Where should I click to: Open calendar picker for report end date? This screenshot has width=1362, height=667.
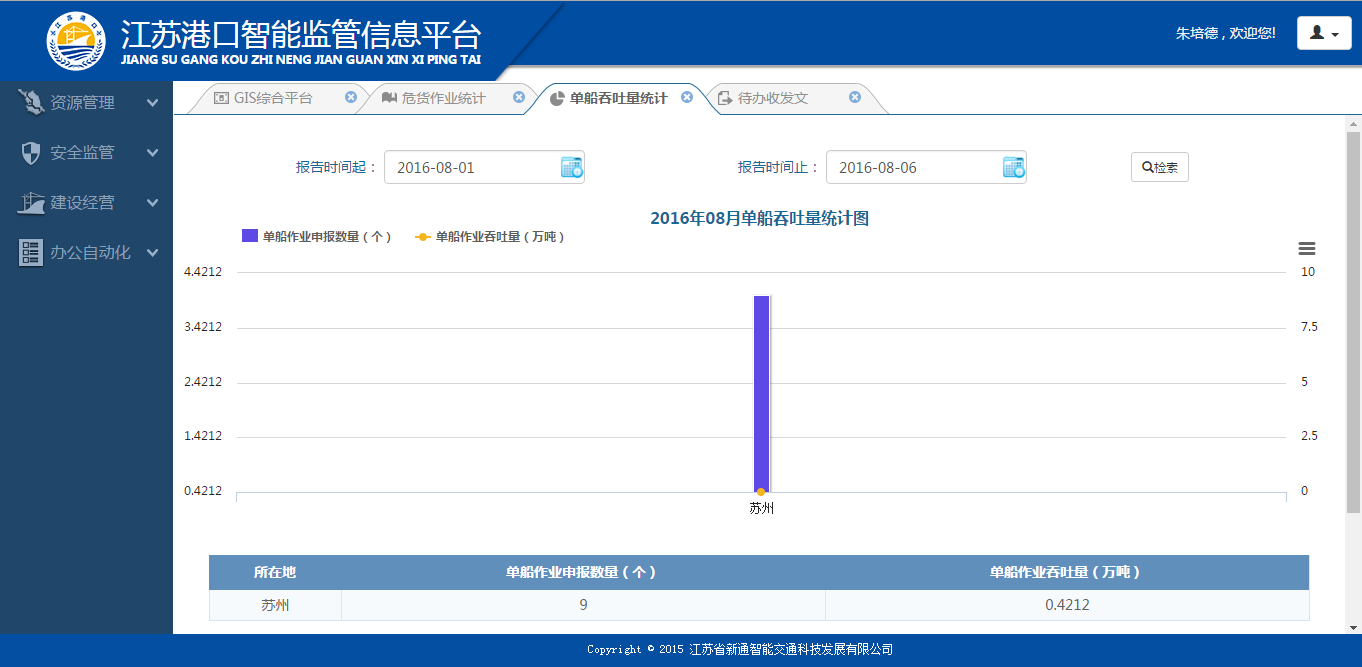coord(1013,168)
